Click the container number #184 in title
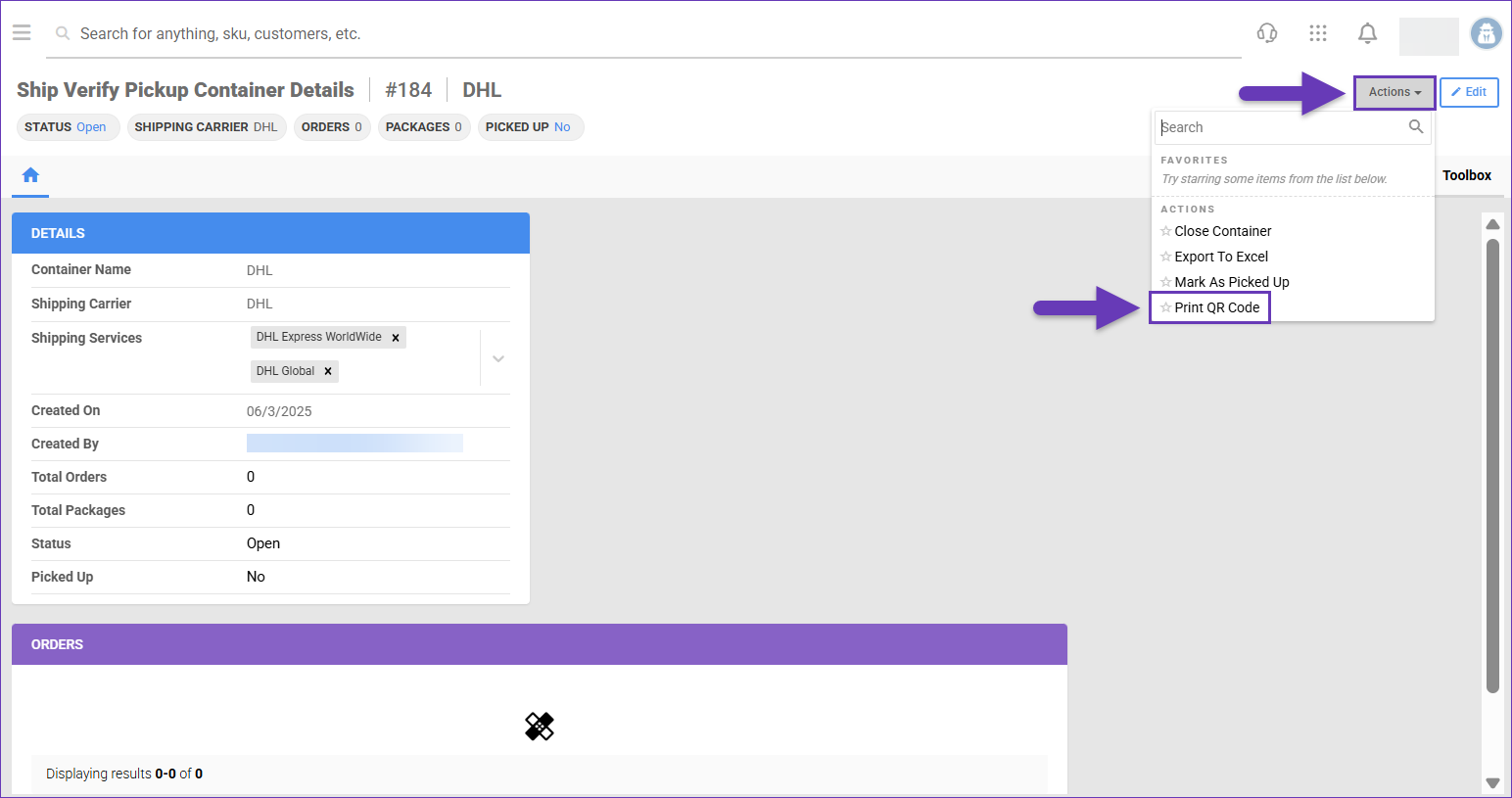 (408, 90)
